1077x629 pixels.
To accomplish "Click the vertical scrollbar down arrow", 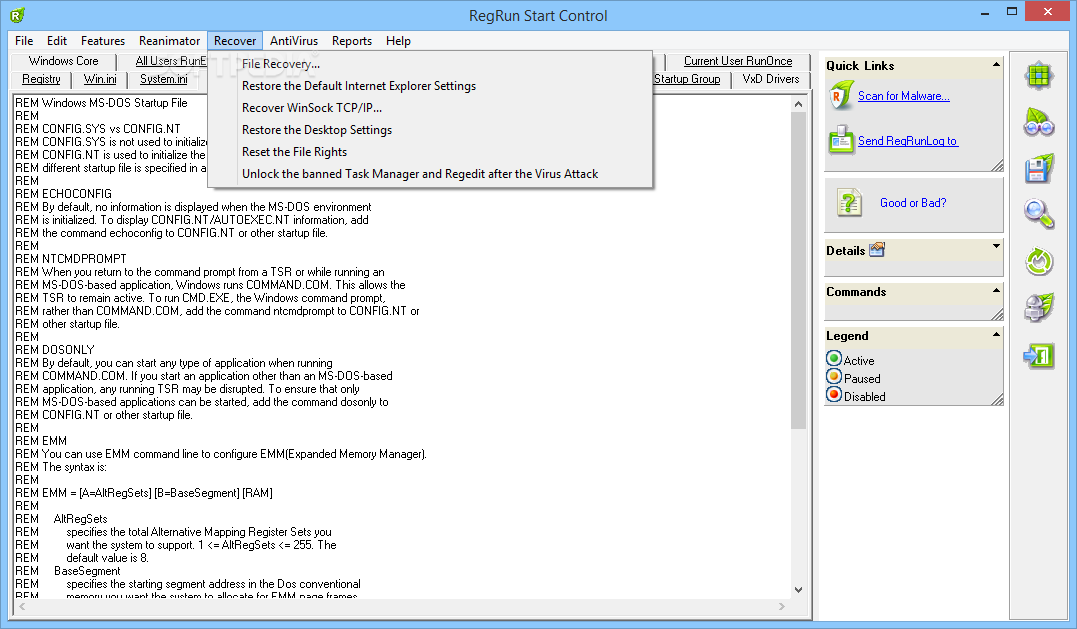I will [x=798, y=589].
